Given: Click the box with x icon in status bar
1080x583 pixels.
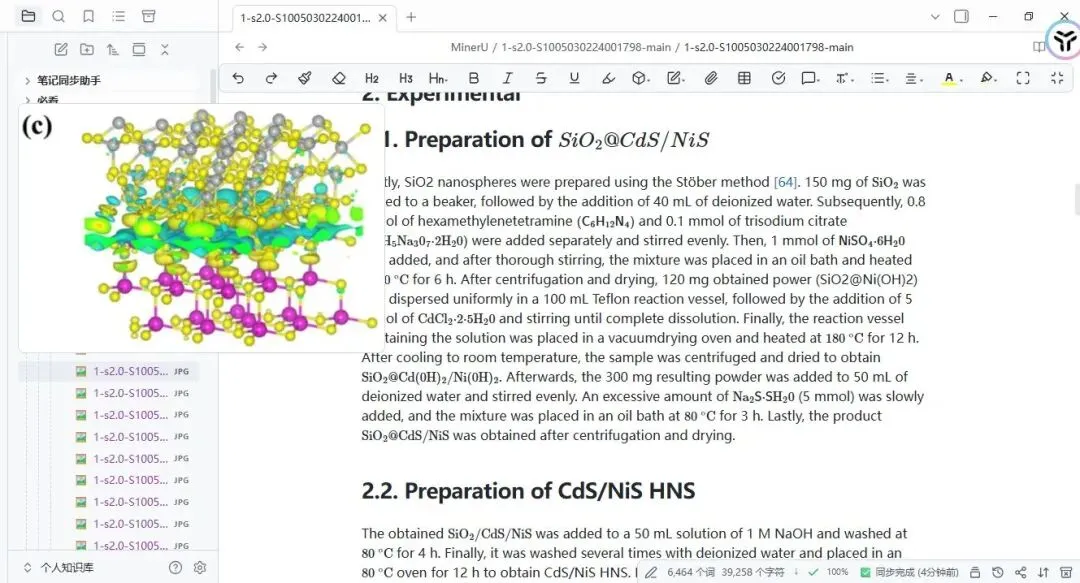Looking at the screenshot, I should click(1066, 572).
